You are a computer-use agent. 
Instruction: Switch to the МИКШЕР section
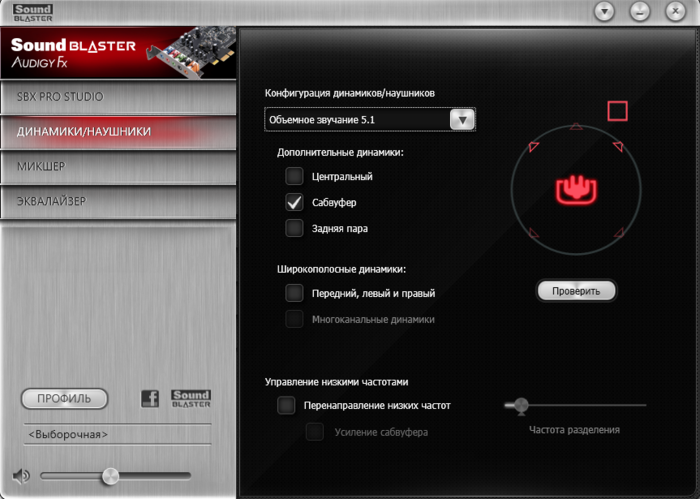click(118, 166)
